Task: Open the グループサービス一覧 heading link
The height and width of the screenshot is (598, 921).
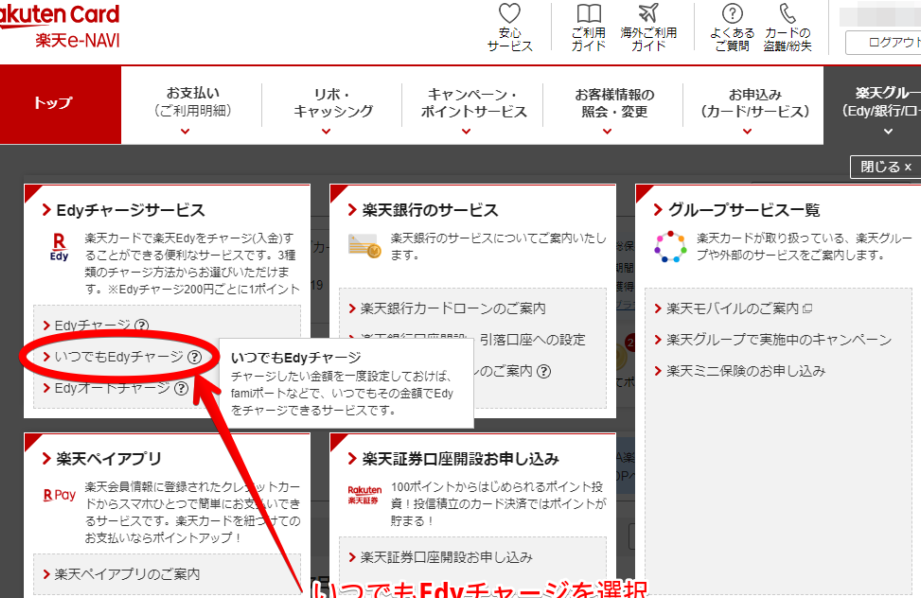Action: (737, 210)
